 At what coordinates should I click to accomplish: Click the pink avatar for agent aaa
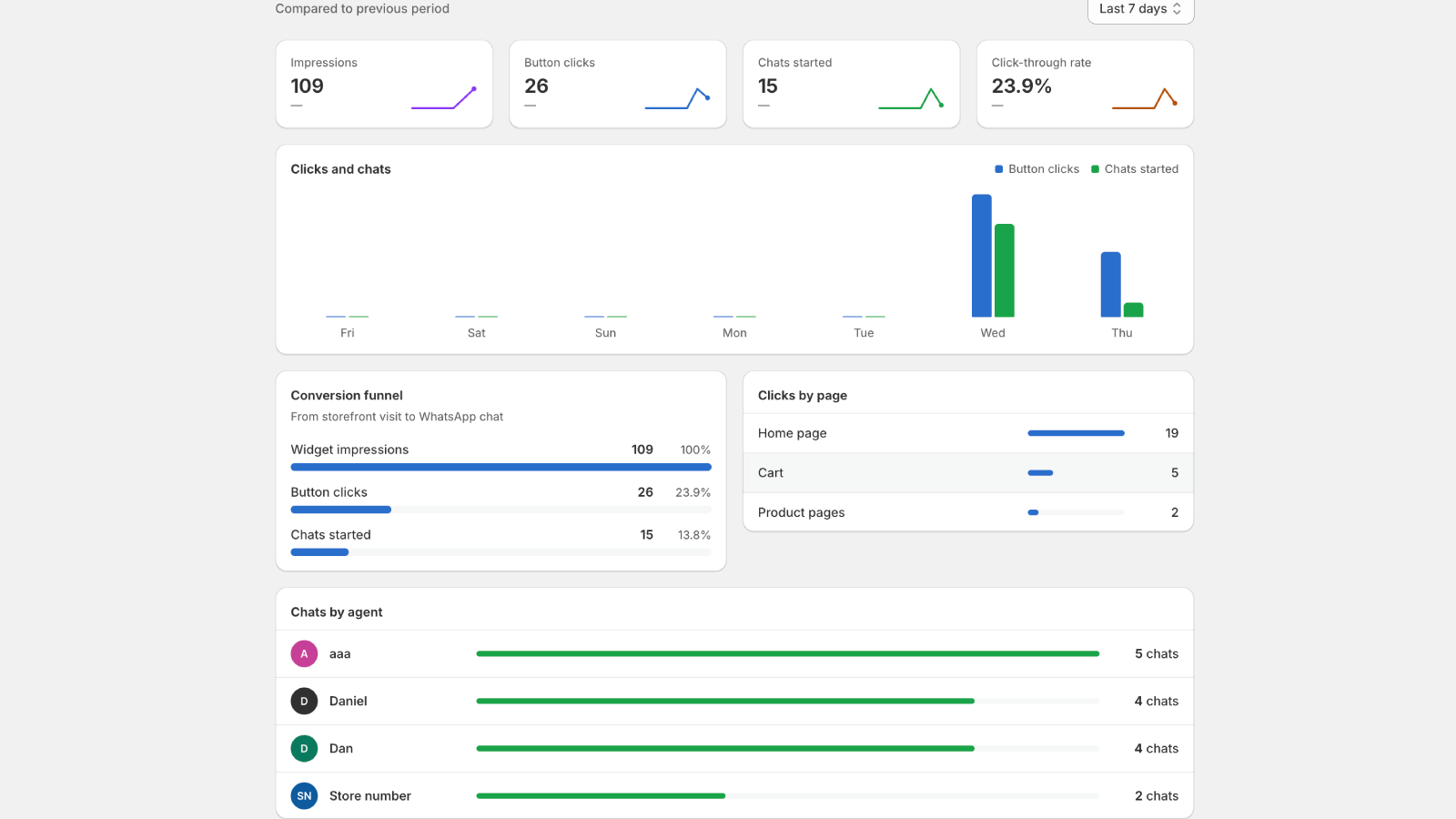click(304, 653)
